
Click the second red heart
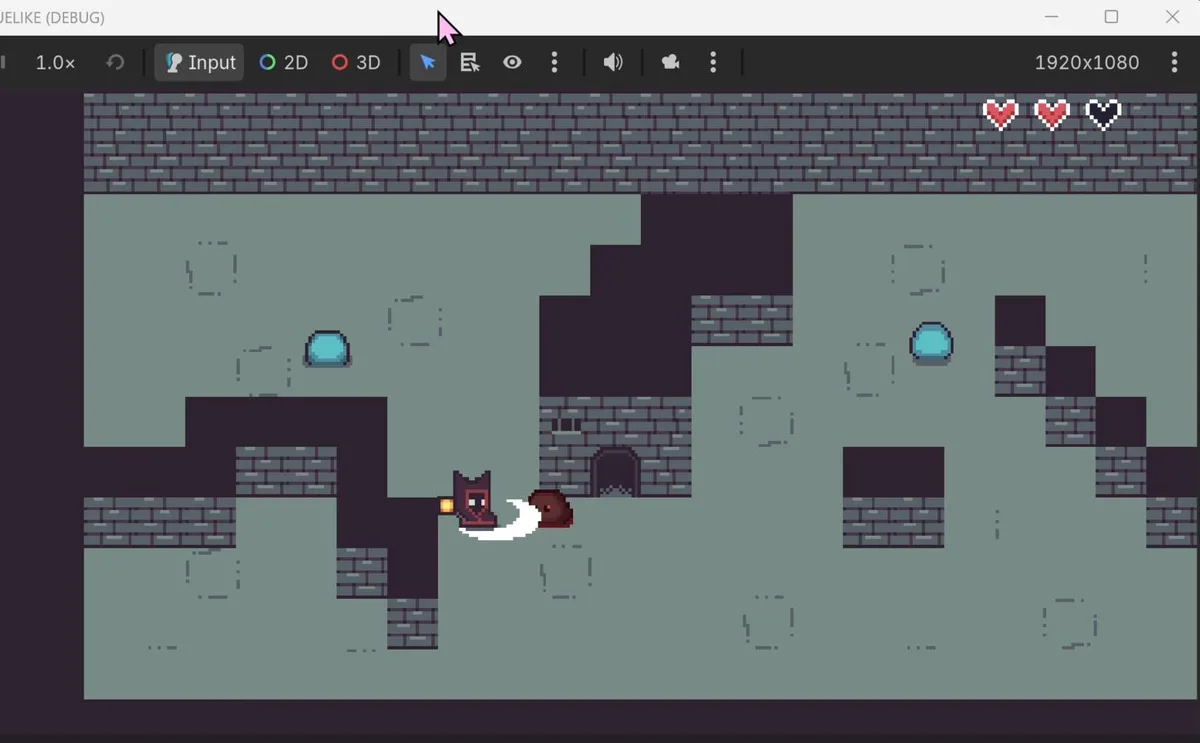[x=1052, y=115]
